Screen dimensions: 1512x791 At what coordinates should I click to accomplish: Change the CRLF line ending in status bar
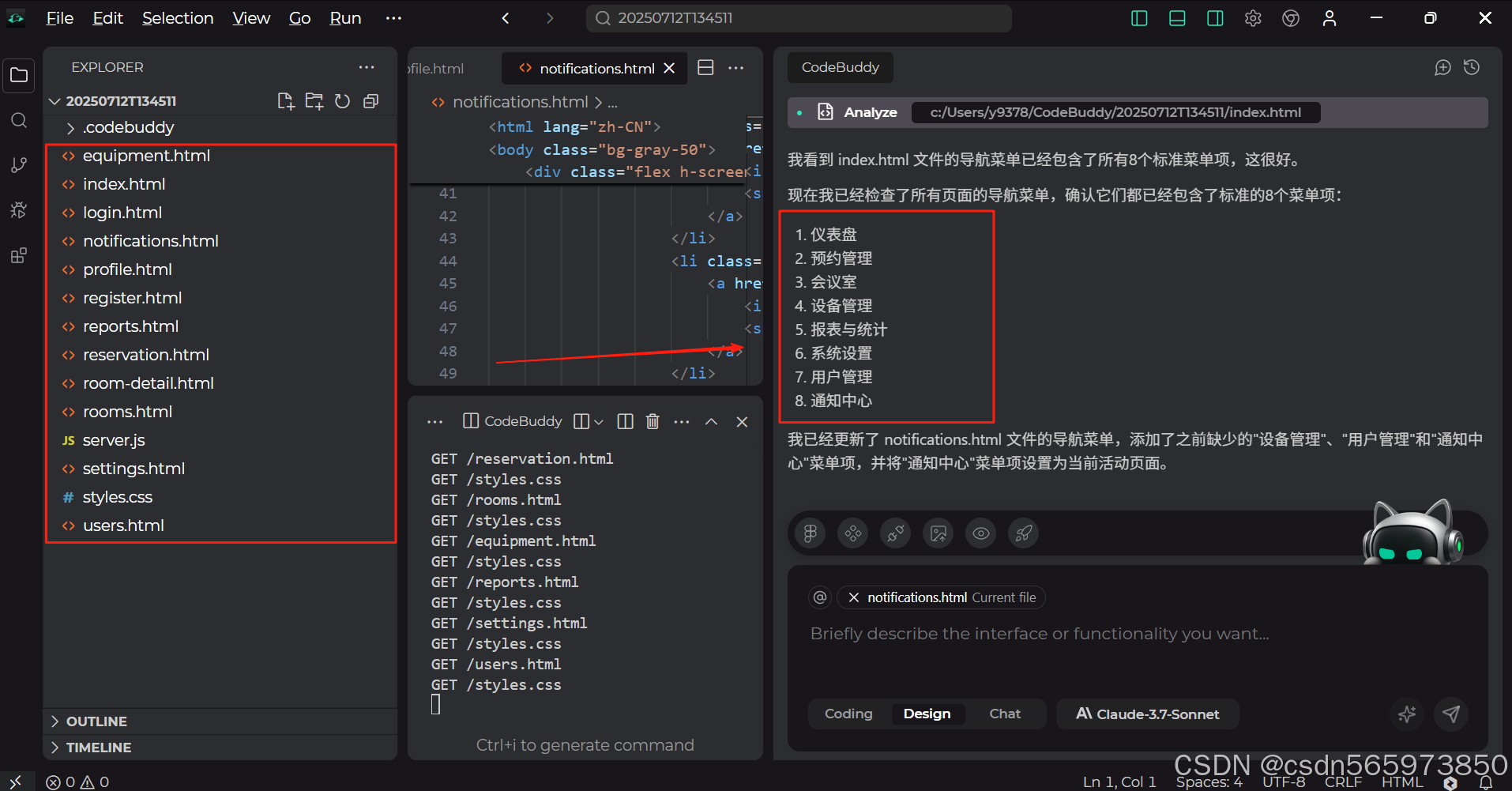[1343, 782]
